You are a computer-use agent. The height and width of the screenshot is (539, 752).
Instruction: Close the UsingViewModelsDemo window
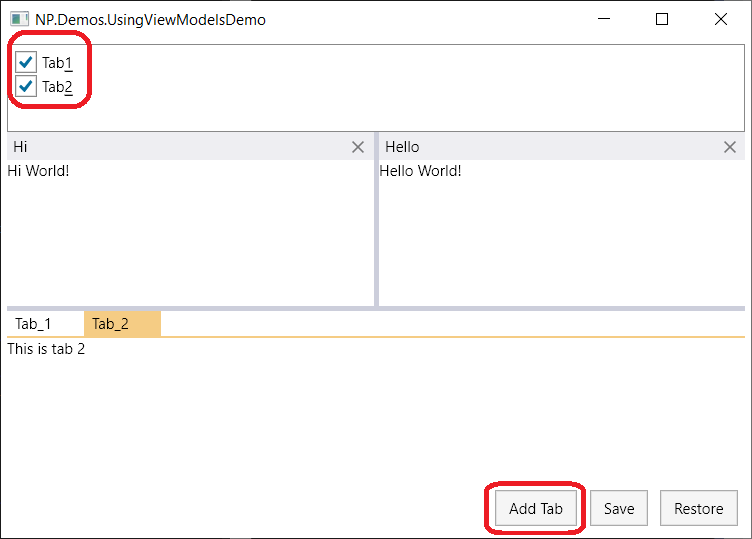coord(721,19)
